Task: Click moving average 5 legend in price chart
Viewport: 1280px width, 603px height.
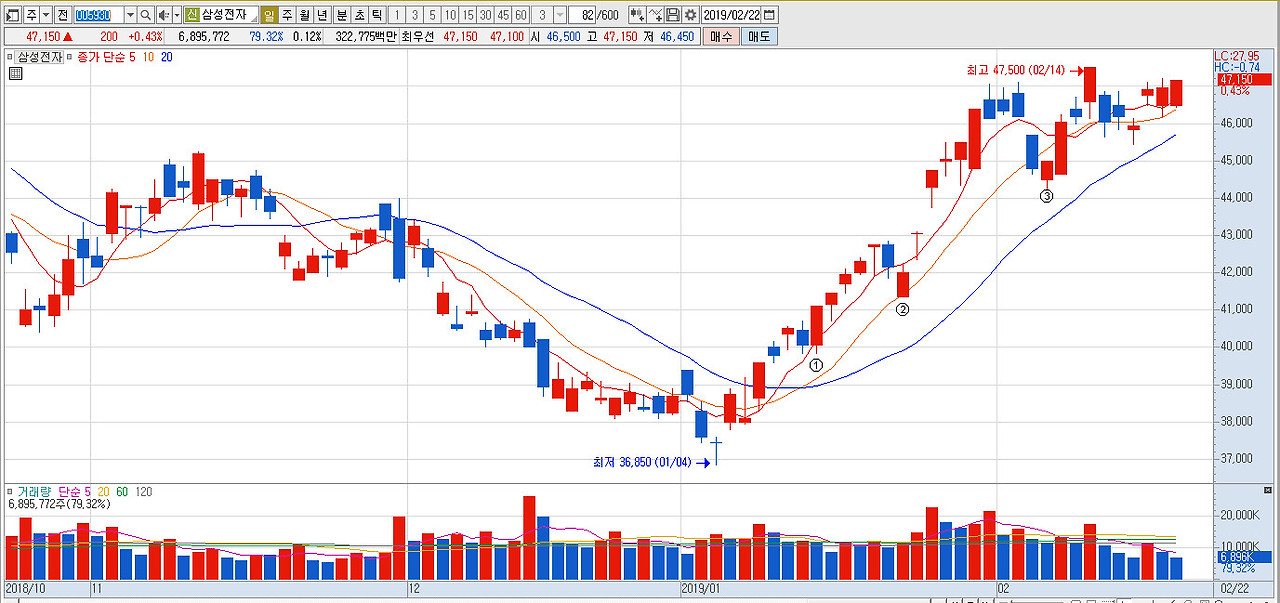Action: 132,57
